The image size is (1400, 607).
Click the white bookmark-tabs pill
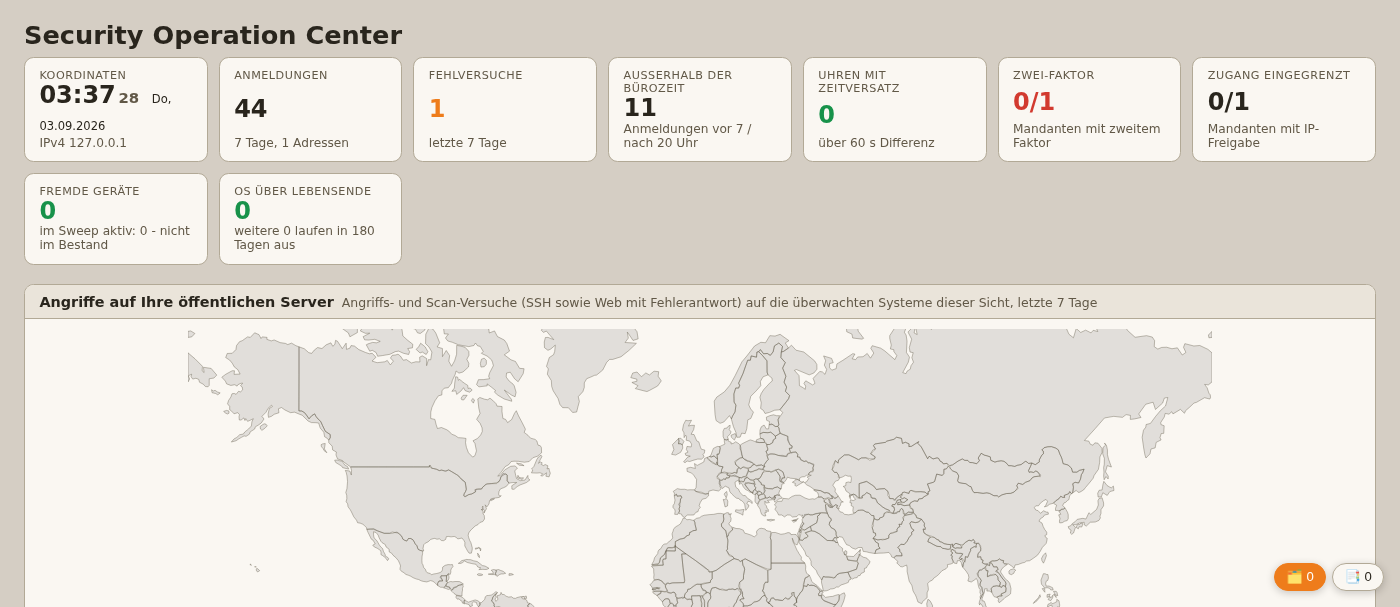pyautogui.click(x=1358, y=577)
